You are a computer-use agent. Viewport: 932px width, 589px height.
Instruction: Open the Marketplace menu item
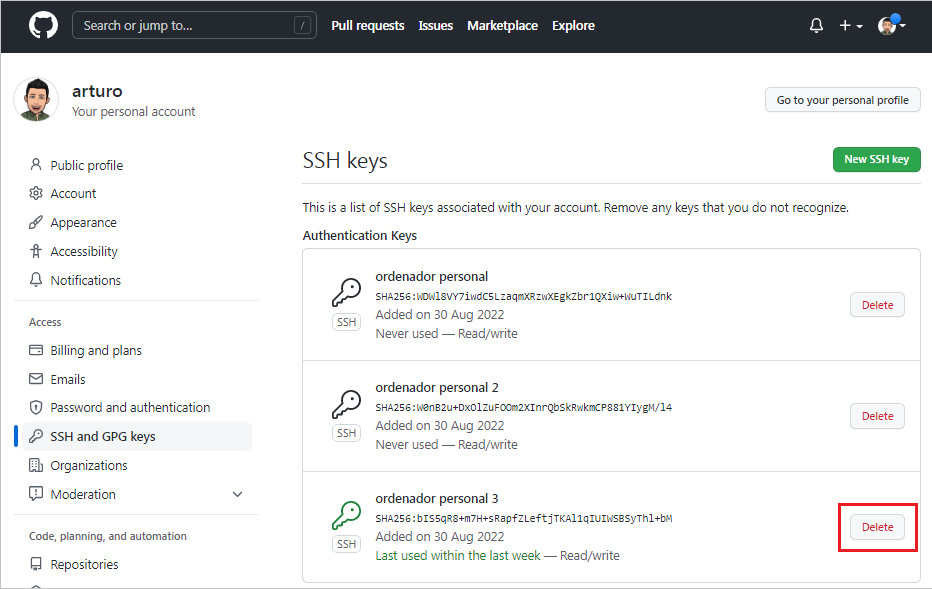click(x=502, y=25)
